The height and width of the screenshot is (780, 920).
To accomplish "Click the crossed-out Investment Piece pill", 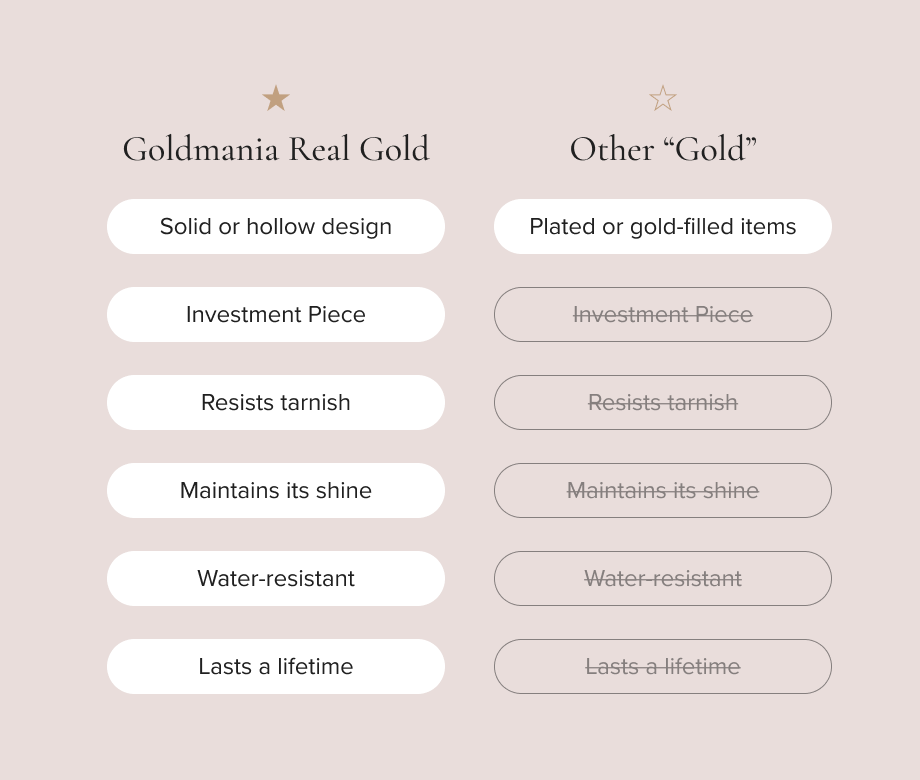I will point(663,314).
